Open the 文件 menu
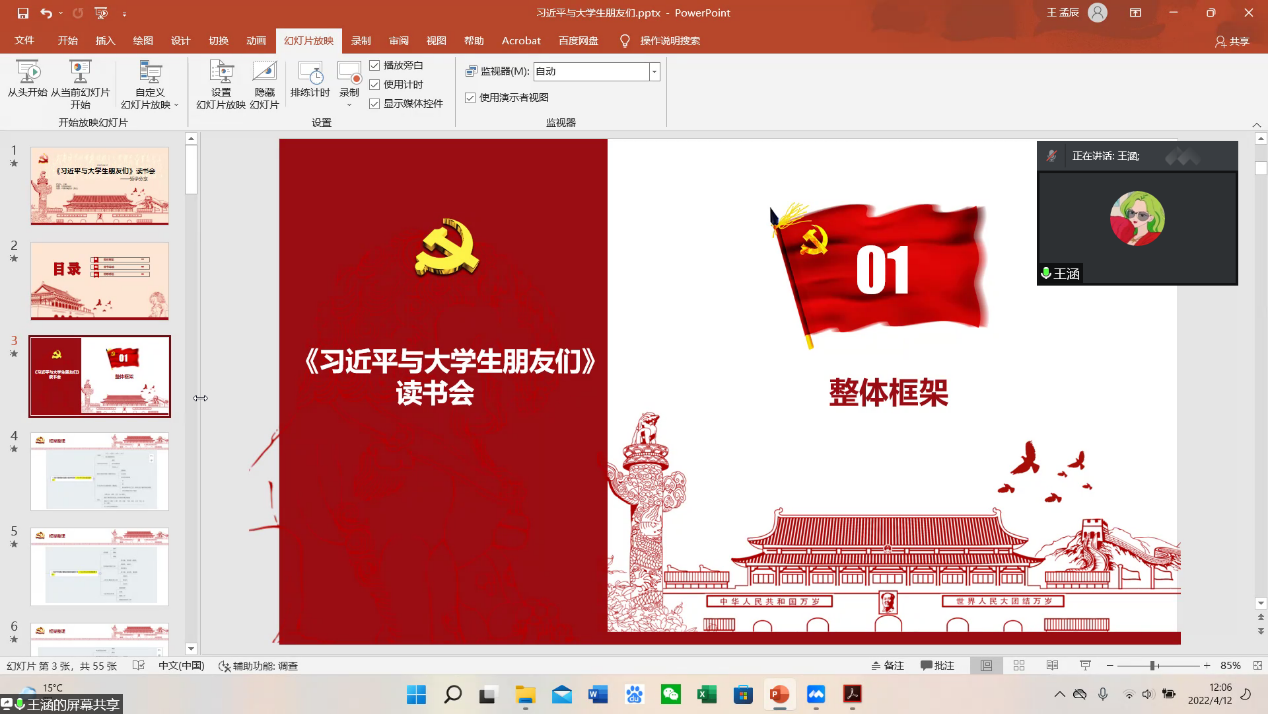Image resolution: width=1268 pixels, height=714 pixels. click(24, 41)
